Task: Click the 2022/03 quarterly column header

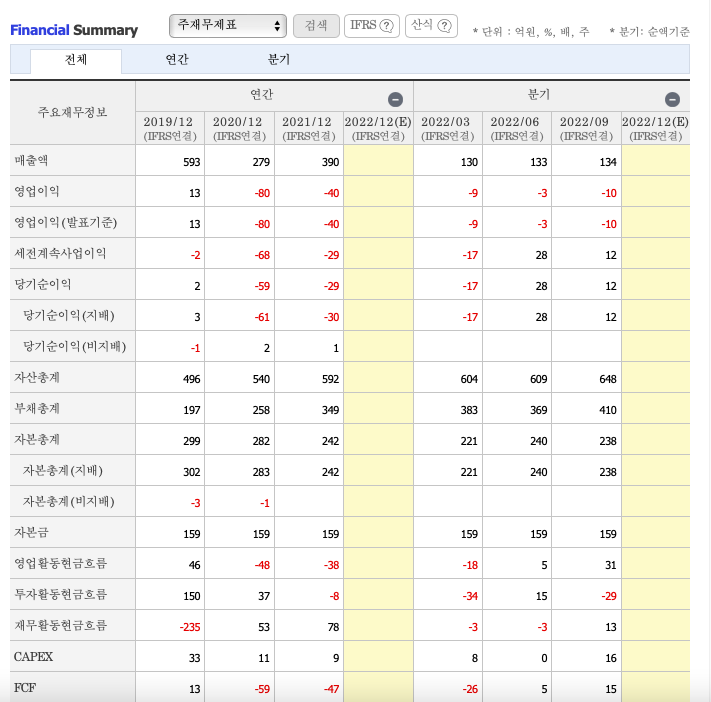Action: click(x=448, y=128)
